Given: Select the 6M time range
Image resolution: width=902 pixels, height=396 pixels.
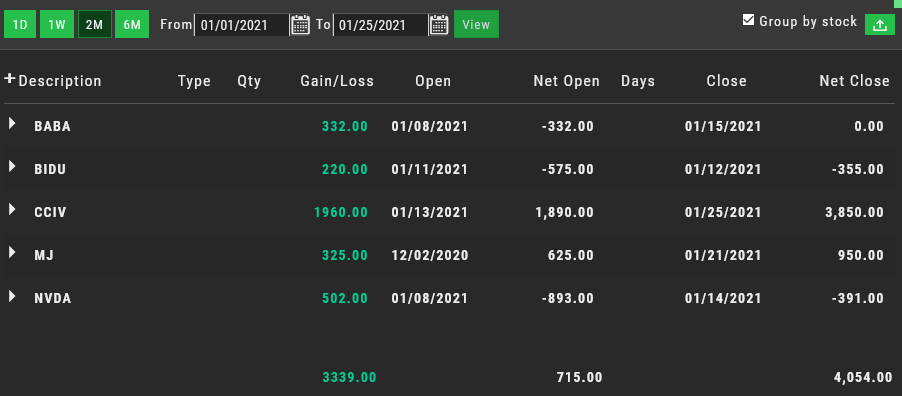Looking at the screenshot, I should coord(132,25).
